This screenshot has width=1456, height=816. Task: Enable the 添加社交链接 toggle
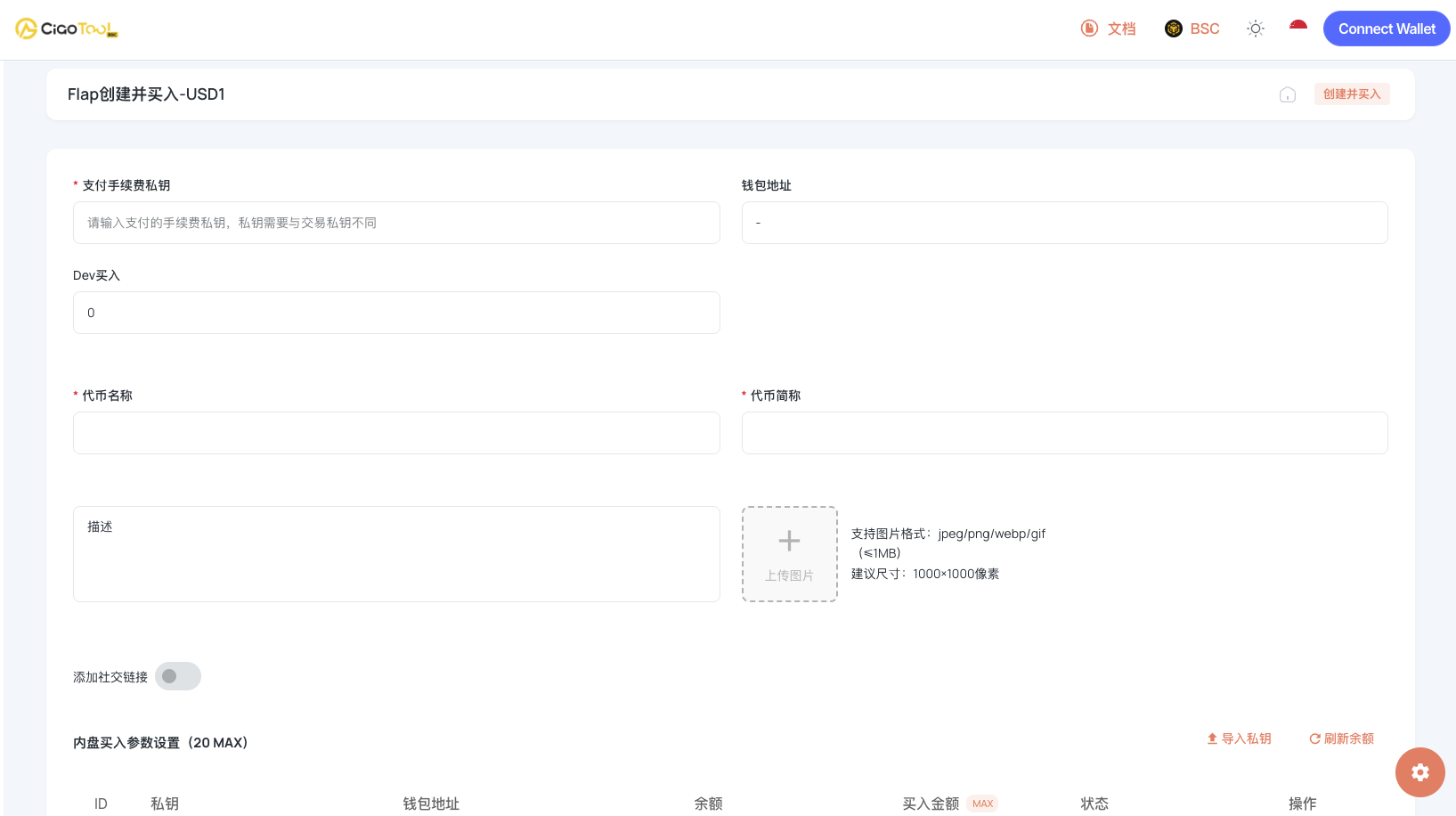point(177,676)
